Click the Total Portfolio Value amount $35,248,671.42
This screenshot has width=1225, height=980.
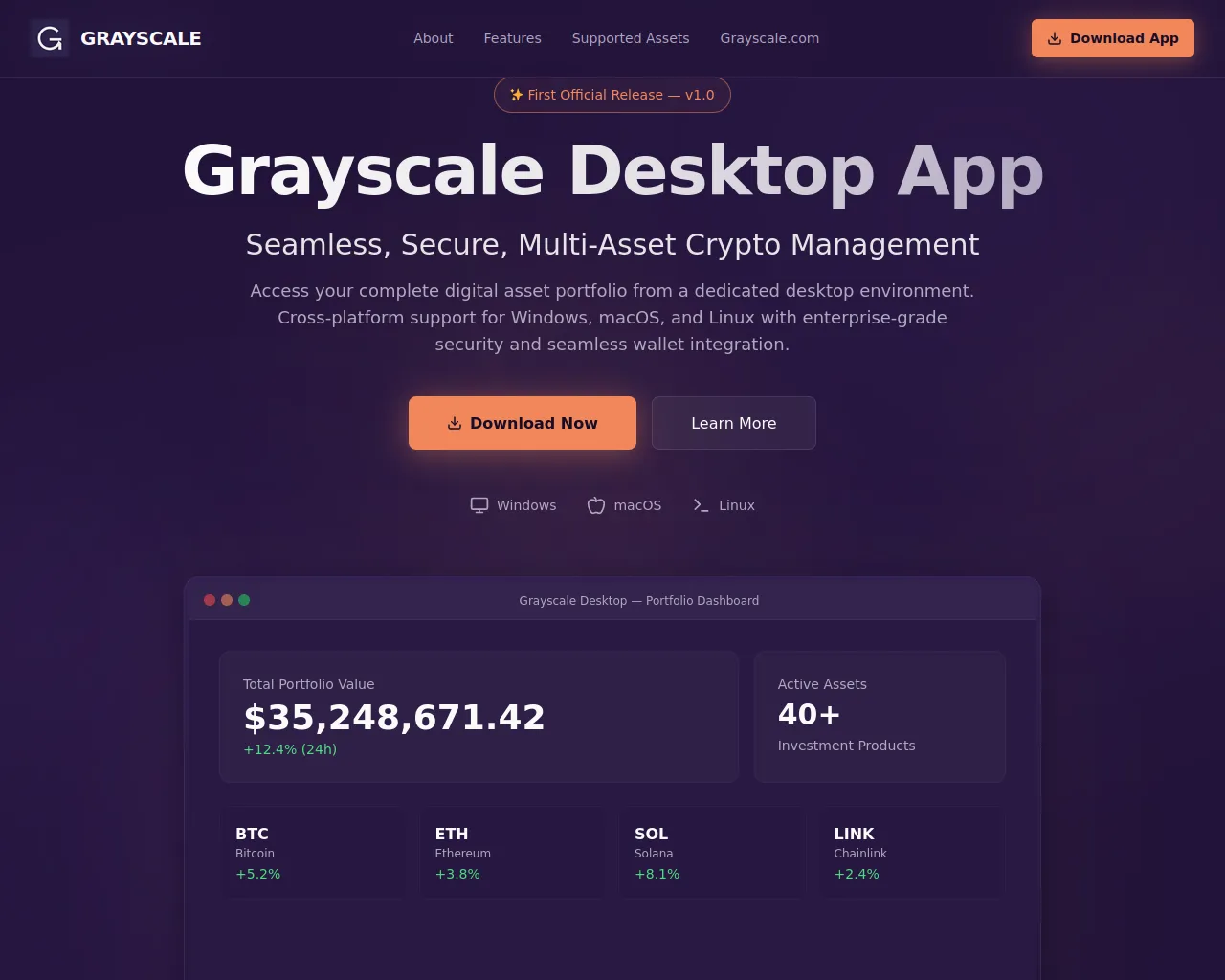pos(394,718)
